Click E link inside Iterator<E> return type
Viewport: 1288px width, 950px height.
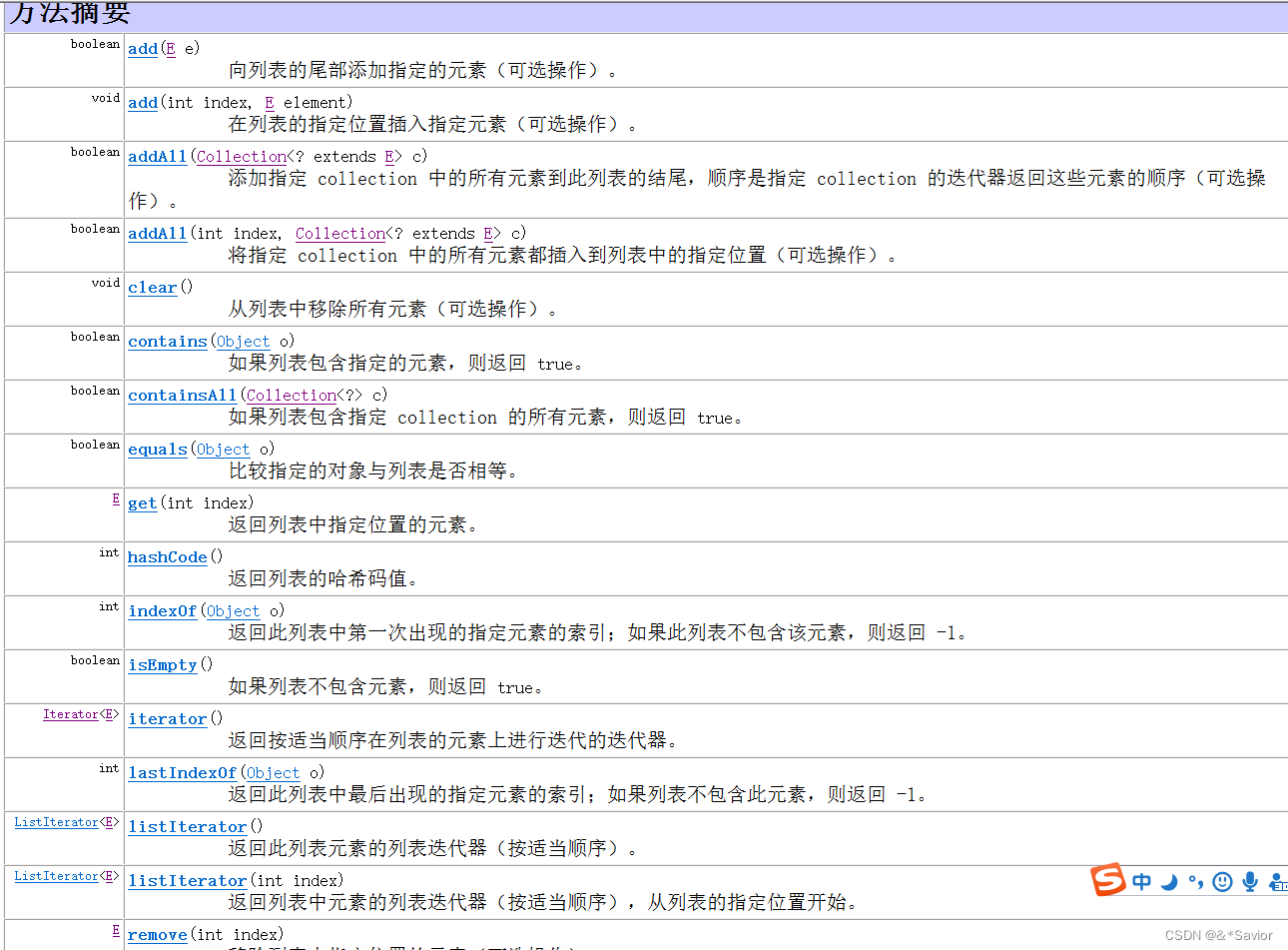pos(110,714)
